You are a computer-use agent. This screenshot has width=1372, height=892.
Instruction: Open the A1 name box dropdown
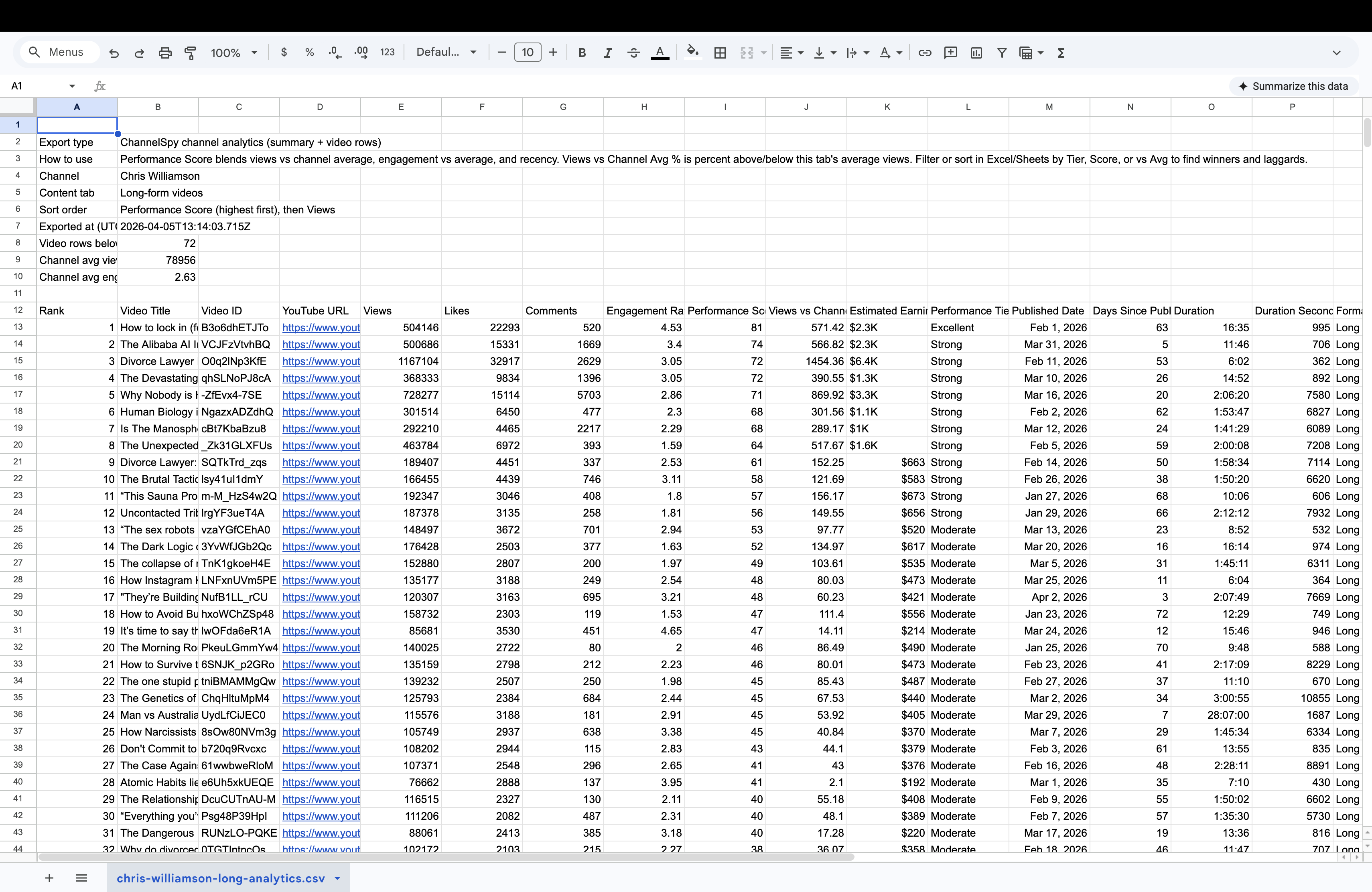tap(72, 87)
